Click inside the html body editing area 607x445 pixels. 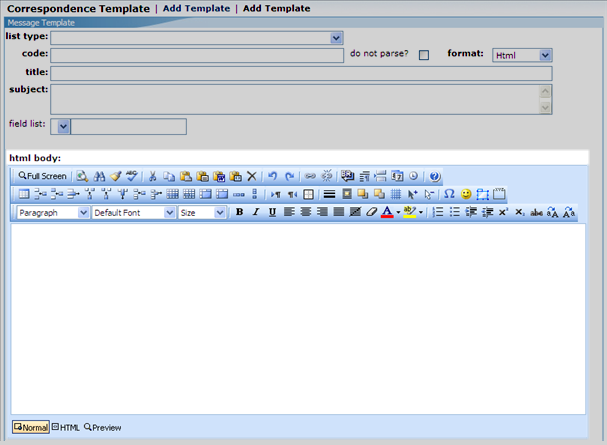click(298, 319)
